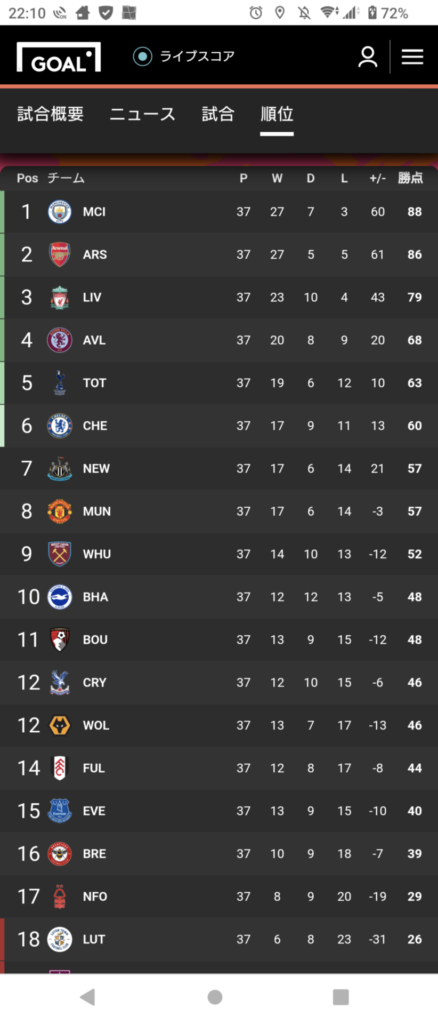This screenshot has height=1024, width=438.
Task: Open the GOAL logo home page
Action: [59, 57]
